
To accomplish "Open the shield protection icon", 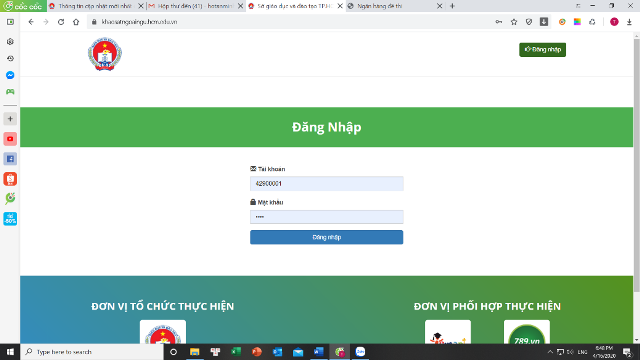I will 529,22.
